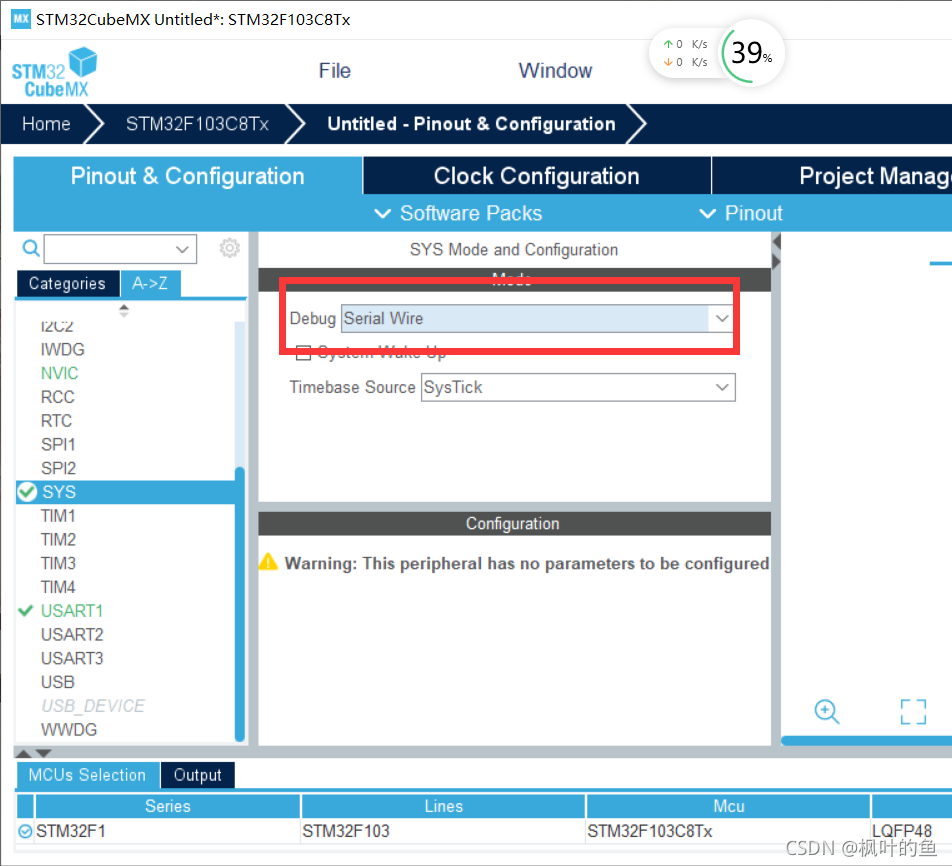Click Untitled - Pinout & Configuration breadcrumb
The image size is (952, 866).
pos(471,124)
